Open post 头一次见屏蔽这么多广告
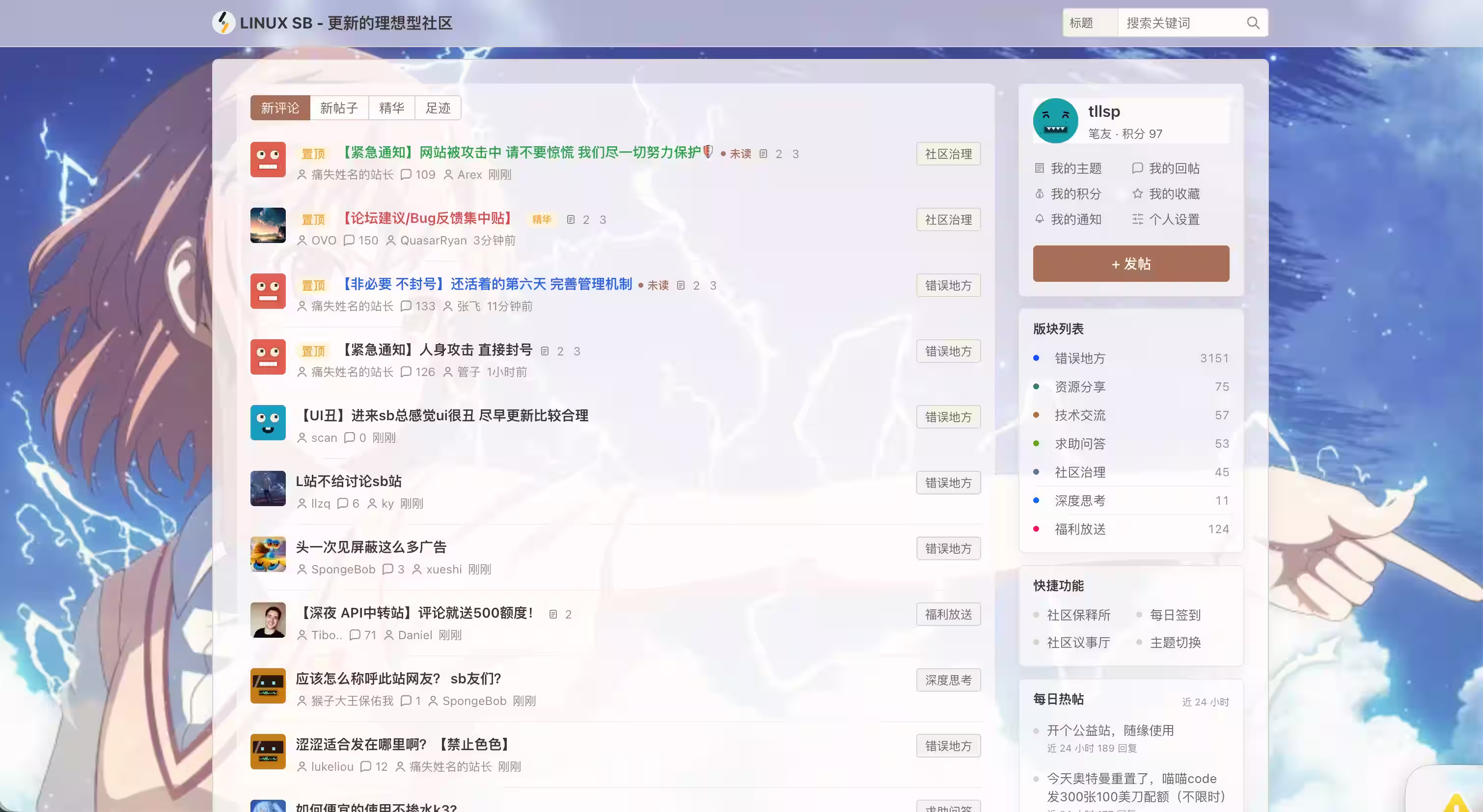 pos(371,547)
